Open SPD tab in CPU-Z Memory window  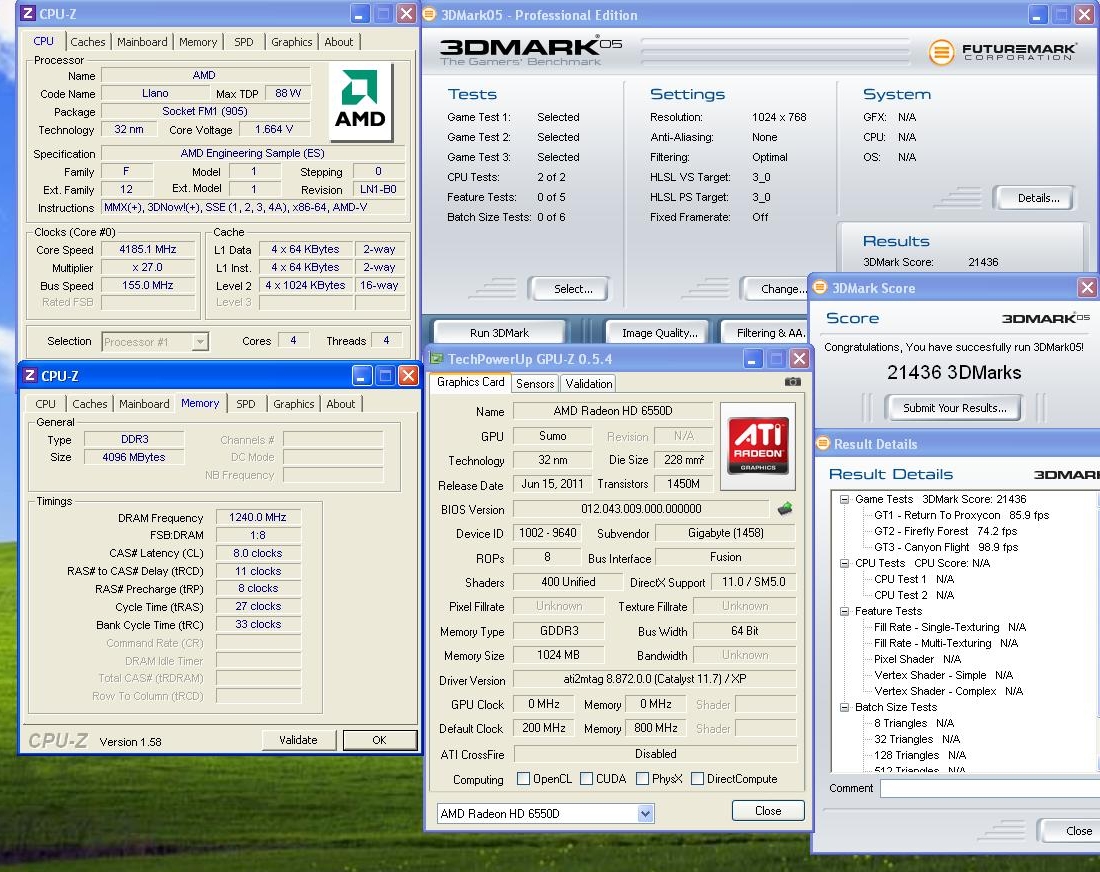(246, 403)
